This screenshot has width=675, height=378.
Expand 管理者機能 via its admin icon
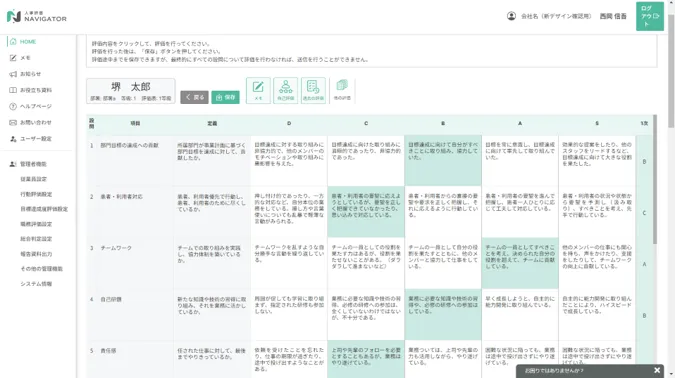click(x=13, y=164)
